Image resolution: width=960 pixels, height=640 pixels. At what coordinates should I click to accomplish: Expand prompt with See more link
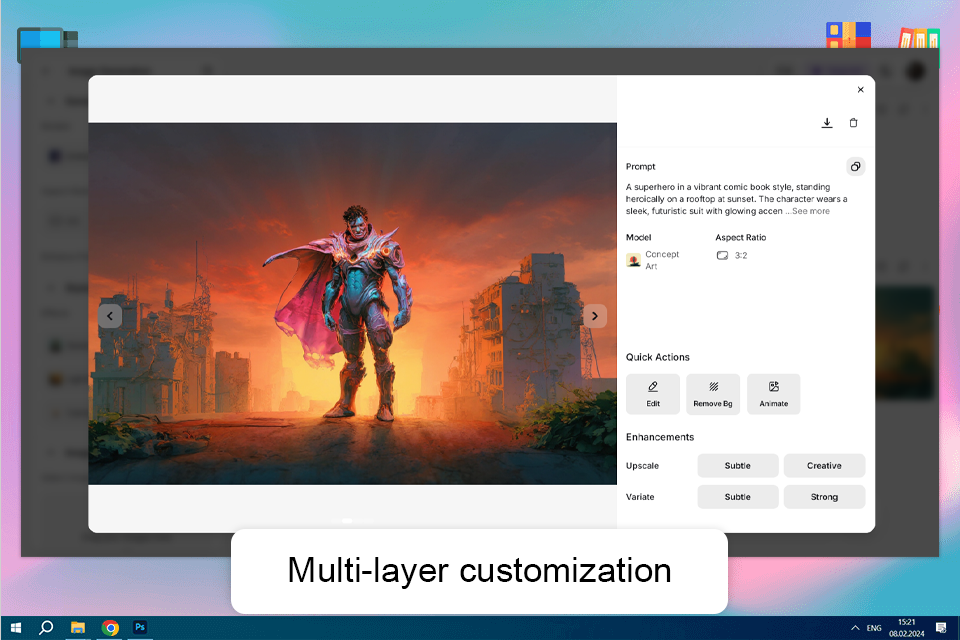(x=811, y=211)
